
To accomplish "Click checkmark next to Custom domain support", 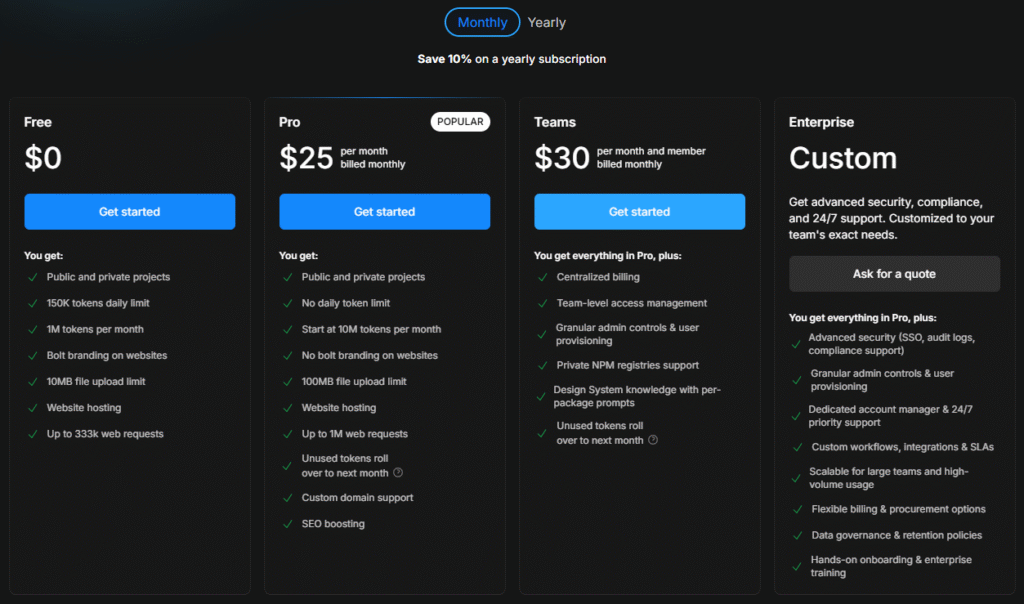I will 287,498.
